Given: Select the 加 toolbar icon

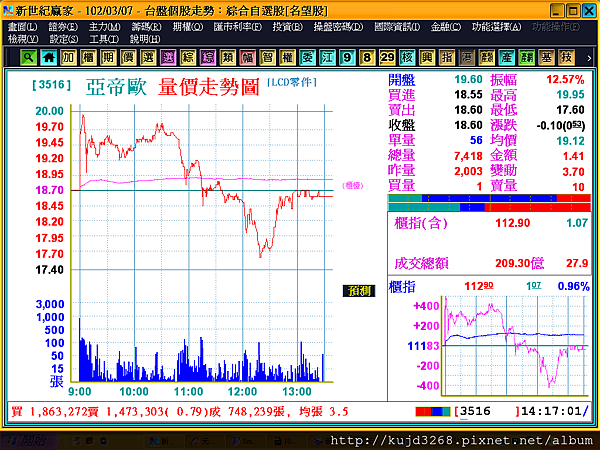Looking at the screenshot, I should (68, 58).
